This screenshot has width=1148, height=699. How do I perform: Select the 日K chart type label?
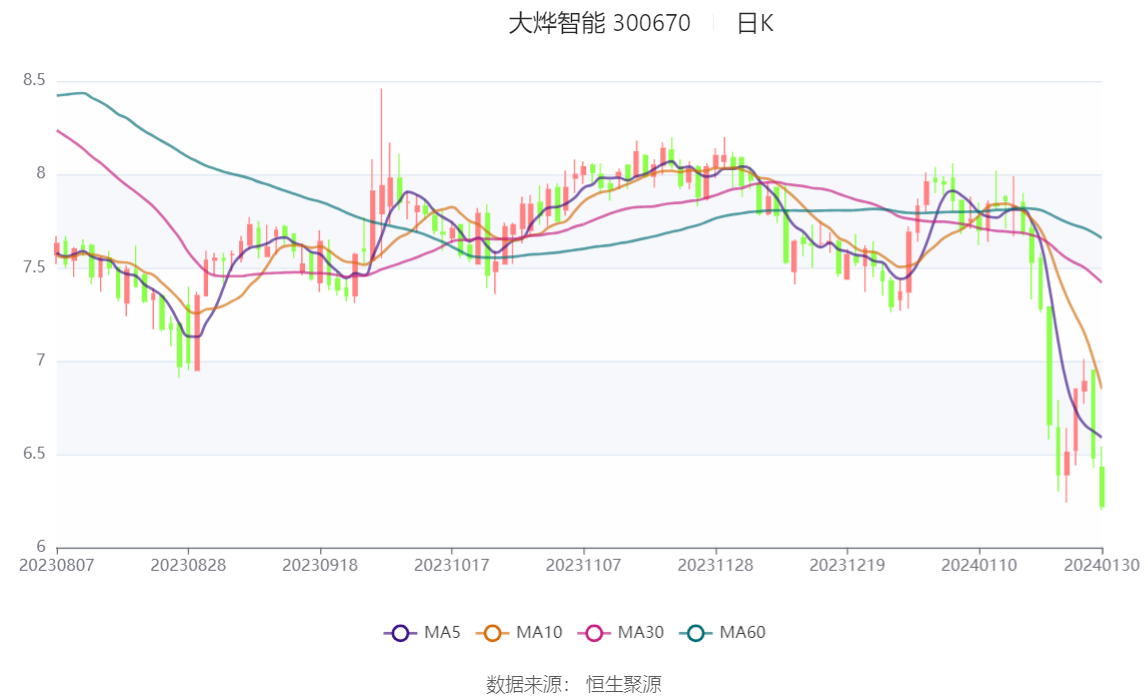click(755, 24)
